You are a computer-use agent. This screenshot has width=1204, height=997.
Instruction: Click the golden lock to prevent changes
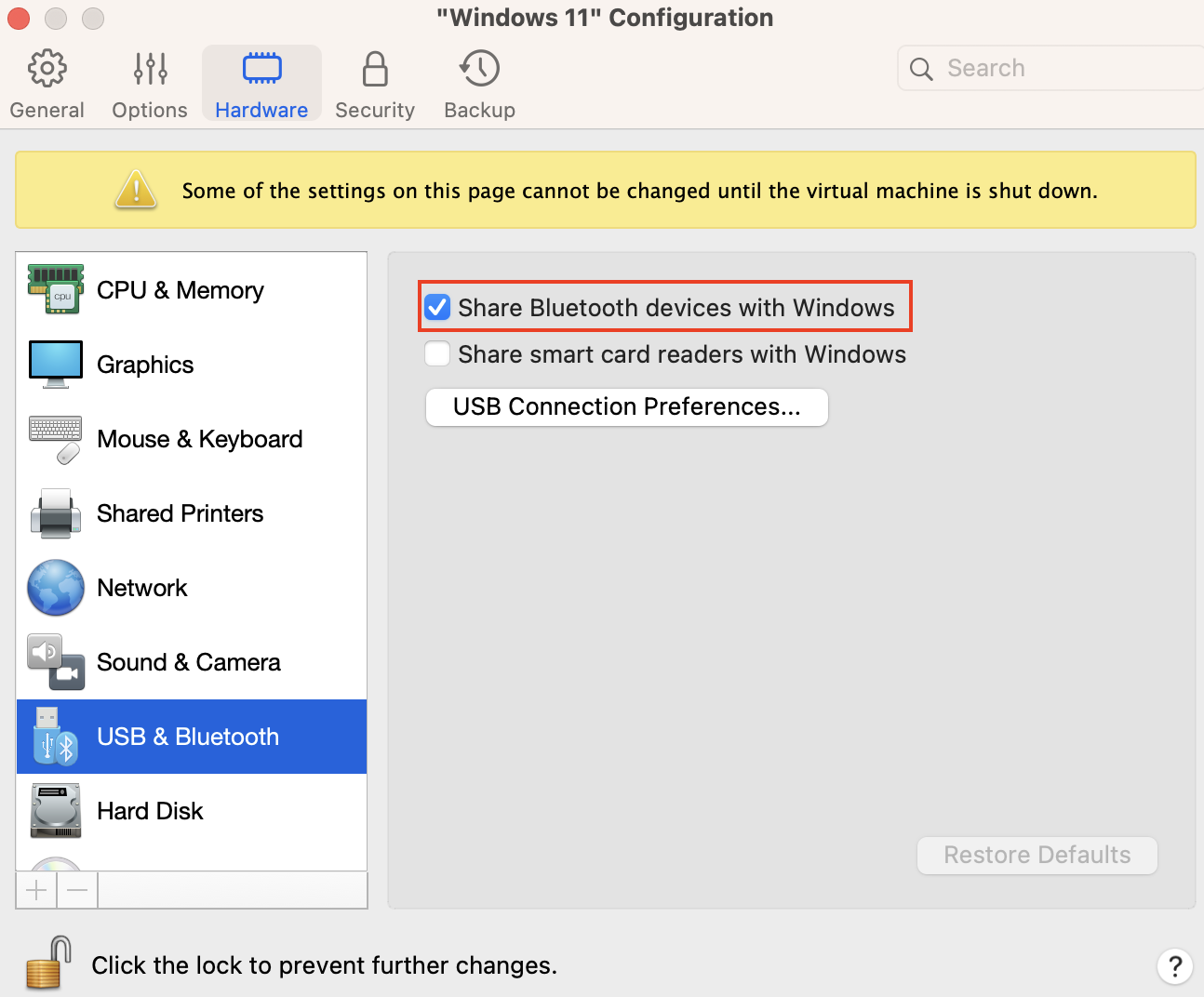pos(49,963)
